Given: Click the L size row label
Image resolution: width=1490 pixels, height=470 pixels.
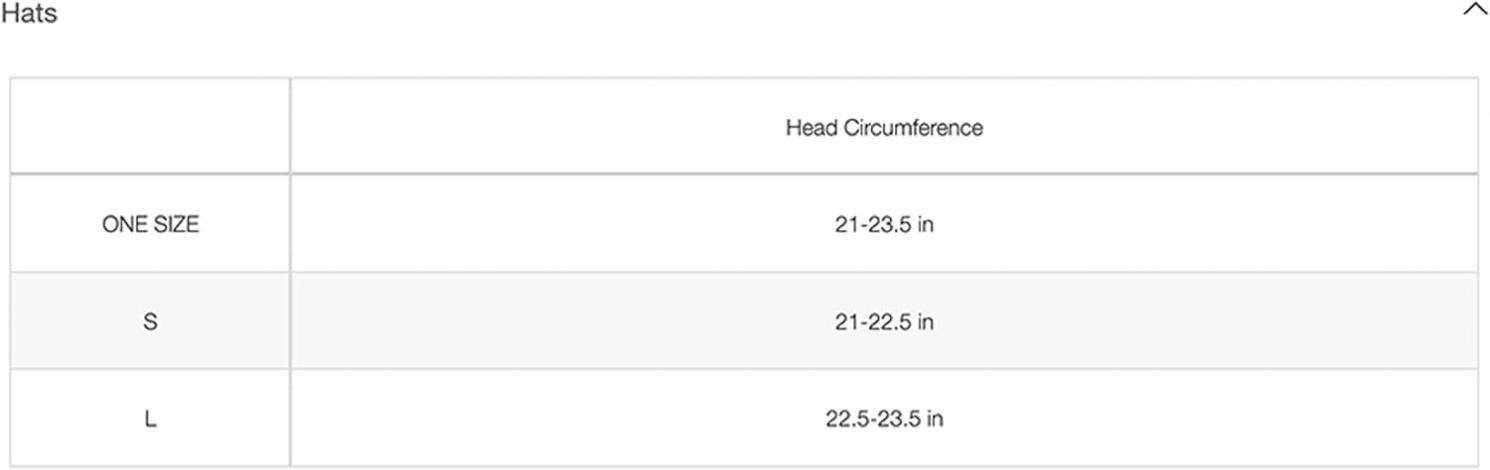Looking at the screenshot, I should 150,419.
